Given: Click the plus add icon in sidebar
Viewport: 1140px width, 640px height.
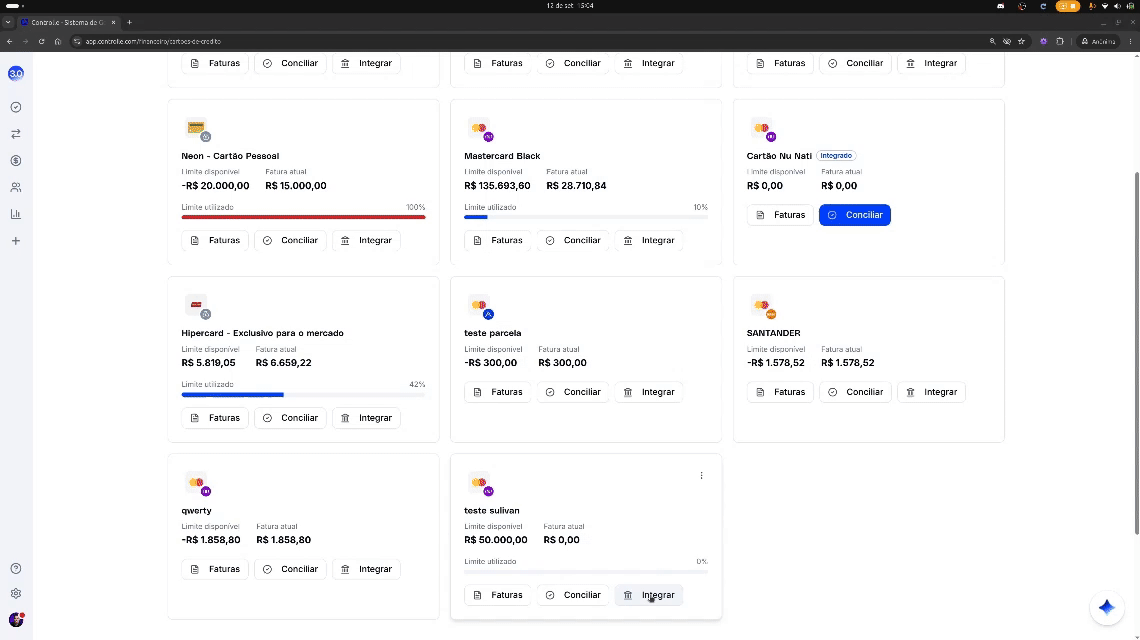Looking at the screenshot, I should point(16,241).
